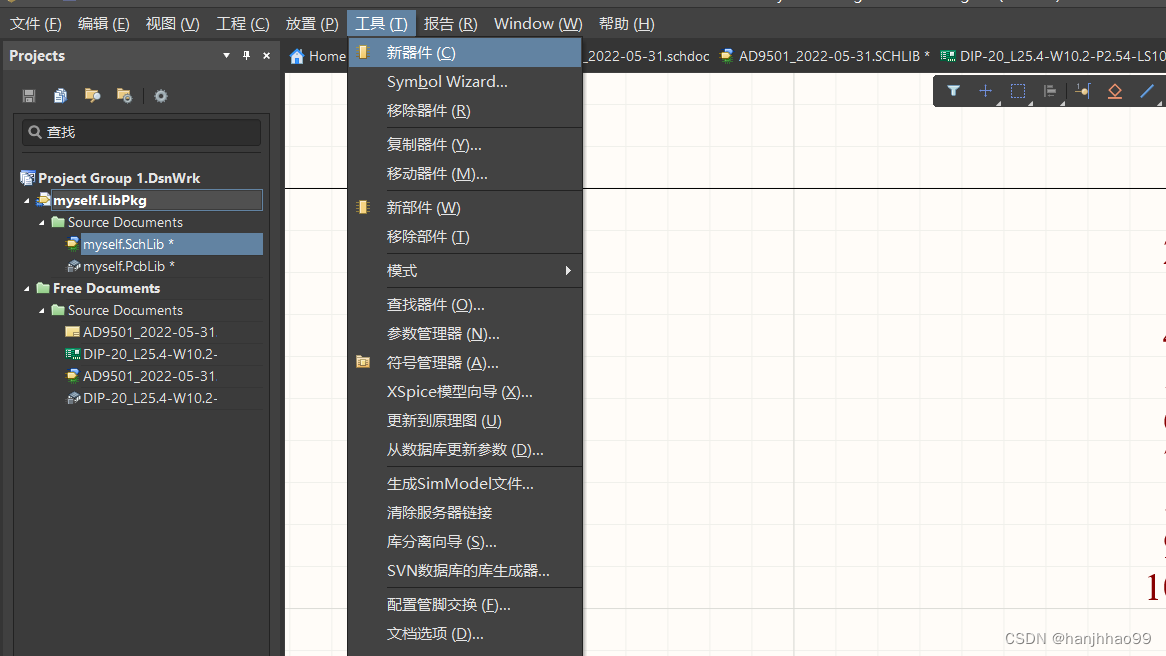The image size is (1166, 656).
Task: Switch to AD9501_2022-05-31.SCHLIB tab
Action: (x=825, y=56)
